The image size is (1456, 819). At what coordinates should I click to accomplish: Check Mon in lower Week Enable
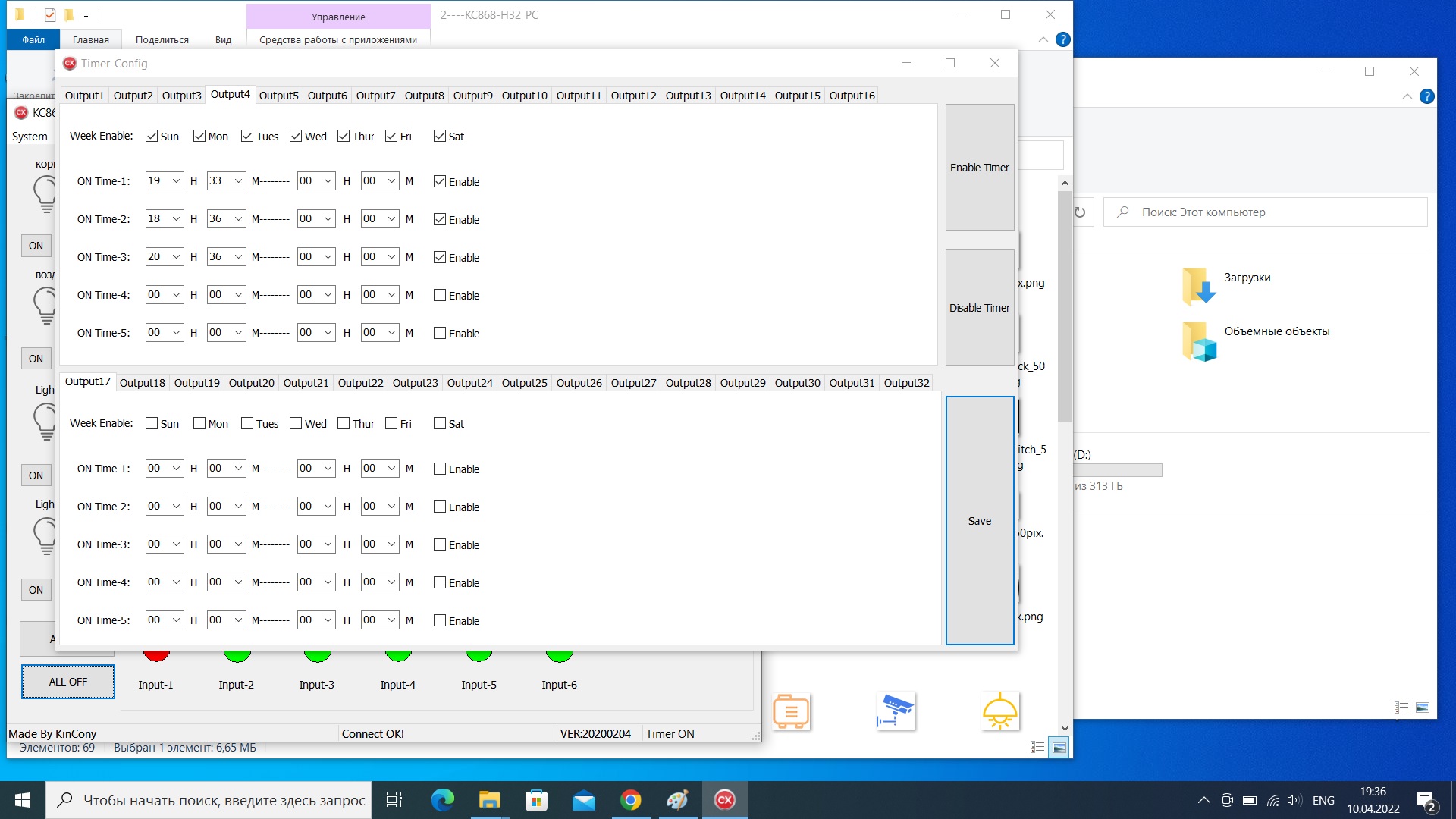coord(199,423)
